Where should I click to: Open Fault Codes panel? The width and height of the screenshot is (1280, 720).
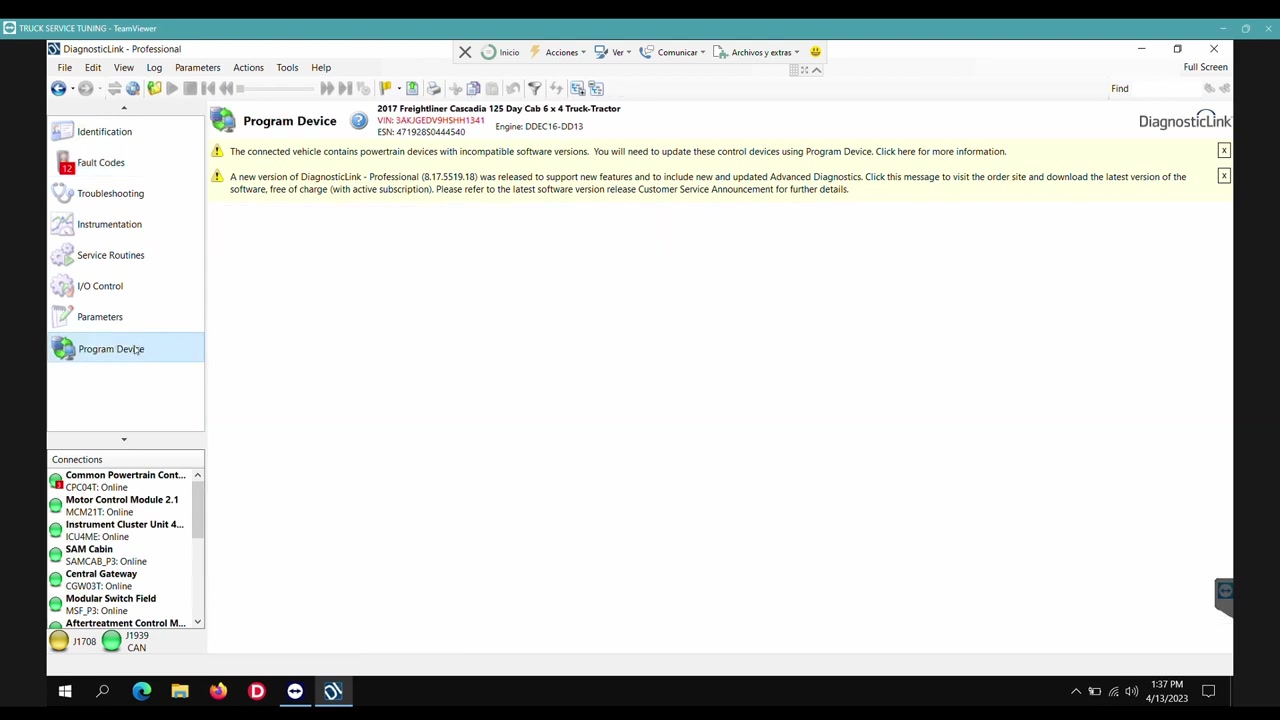125,163
